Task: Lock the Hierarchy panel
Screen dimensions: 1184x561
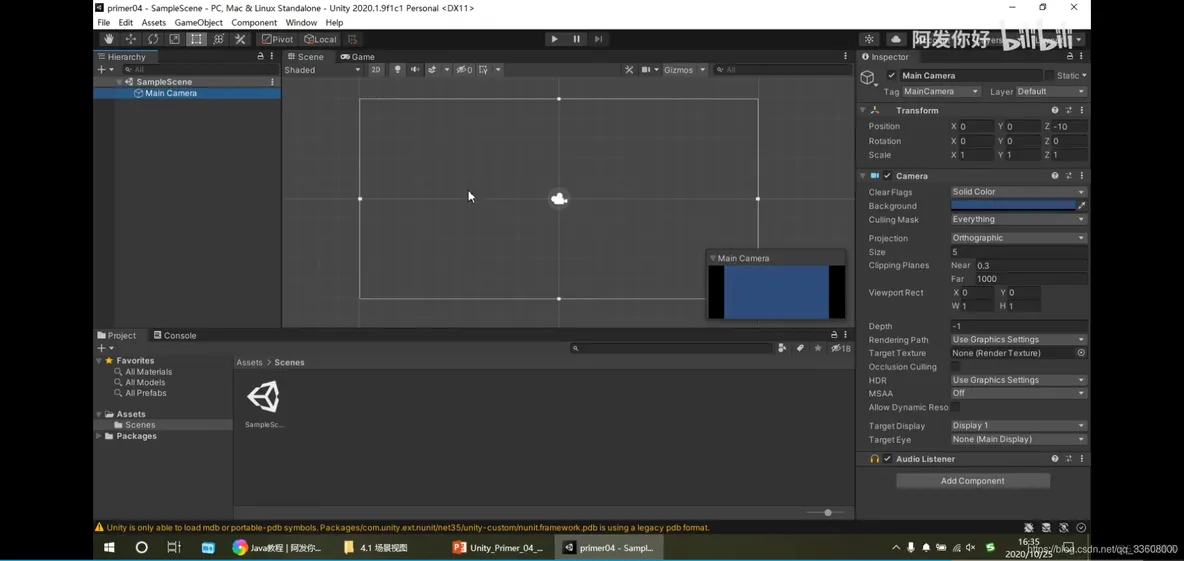Action: [x=261, y=57]
